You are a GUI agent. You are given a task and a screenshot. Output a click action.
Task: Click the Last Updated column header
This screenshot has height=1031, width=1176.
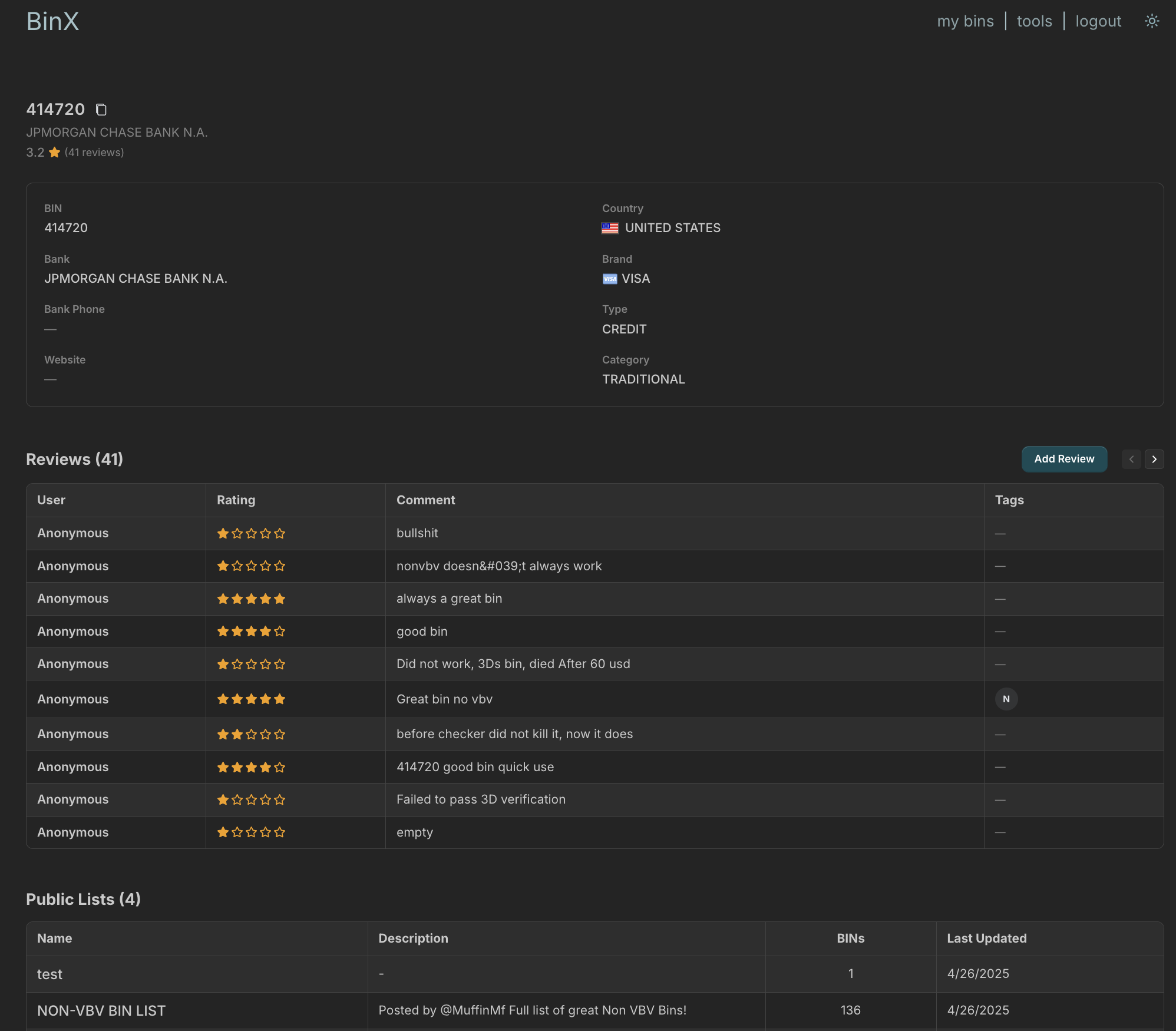pos(986,939)
